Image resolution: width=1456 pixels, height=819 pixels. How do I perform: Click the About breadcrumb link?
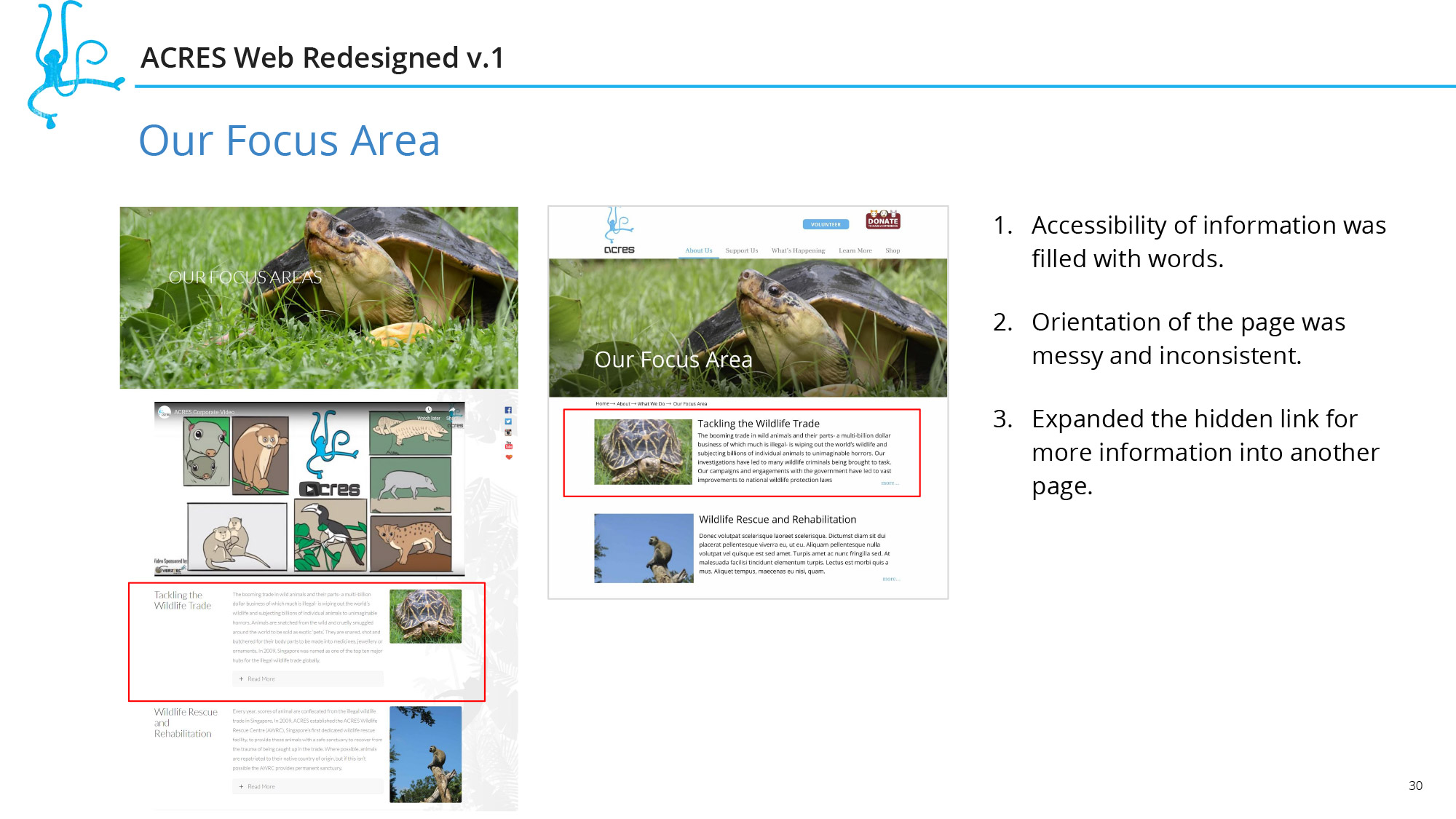[x=623, y=403]
